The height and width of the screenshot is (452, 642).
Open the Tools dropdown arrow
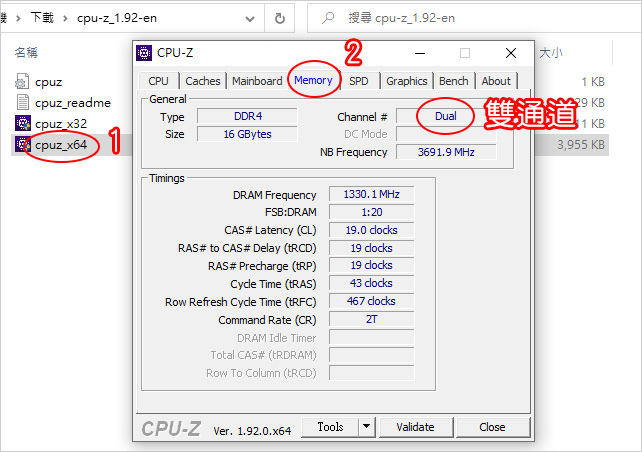[x=366, y=427]
